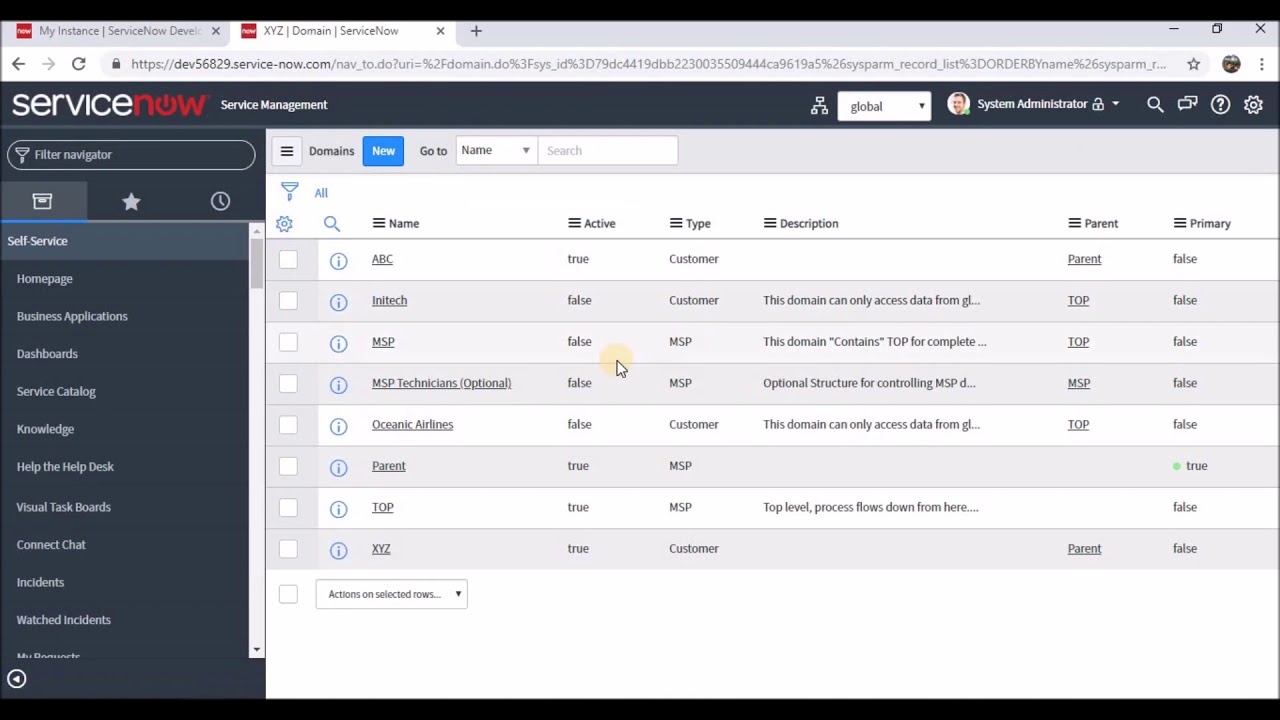Open the Help panel icon
Screen dimensions: 1280x720
point(1220,104)
